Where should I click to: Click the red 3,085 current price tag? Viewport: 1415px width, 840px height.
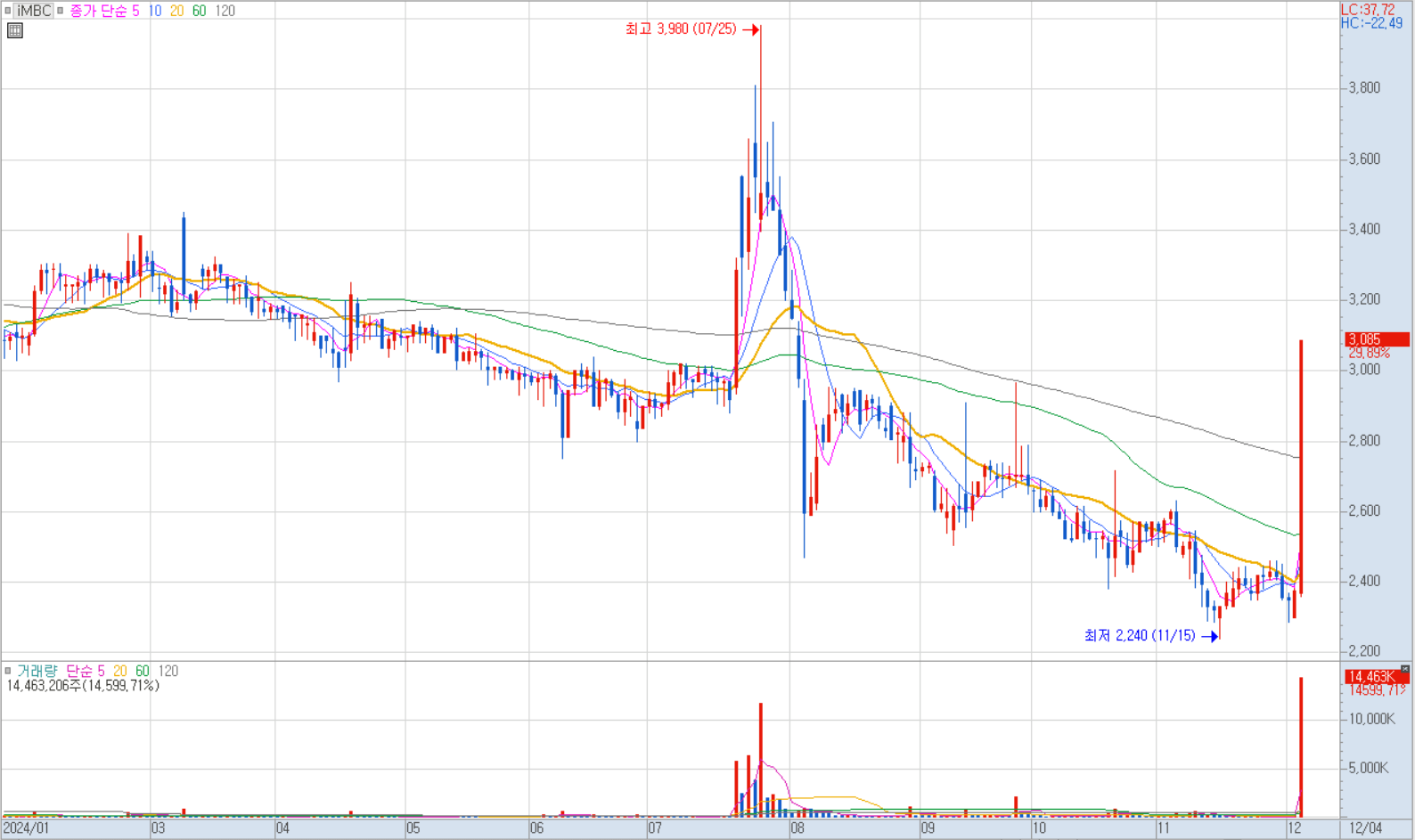pos(1377,339)
